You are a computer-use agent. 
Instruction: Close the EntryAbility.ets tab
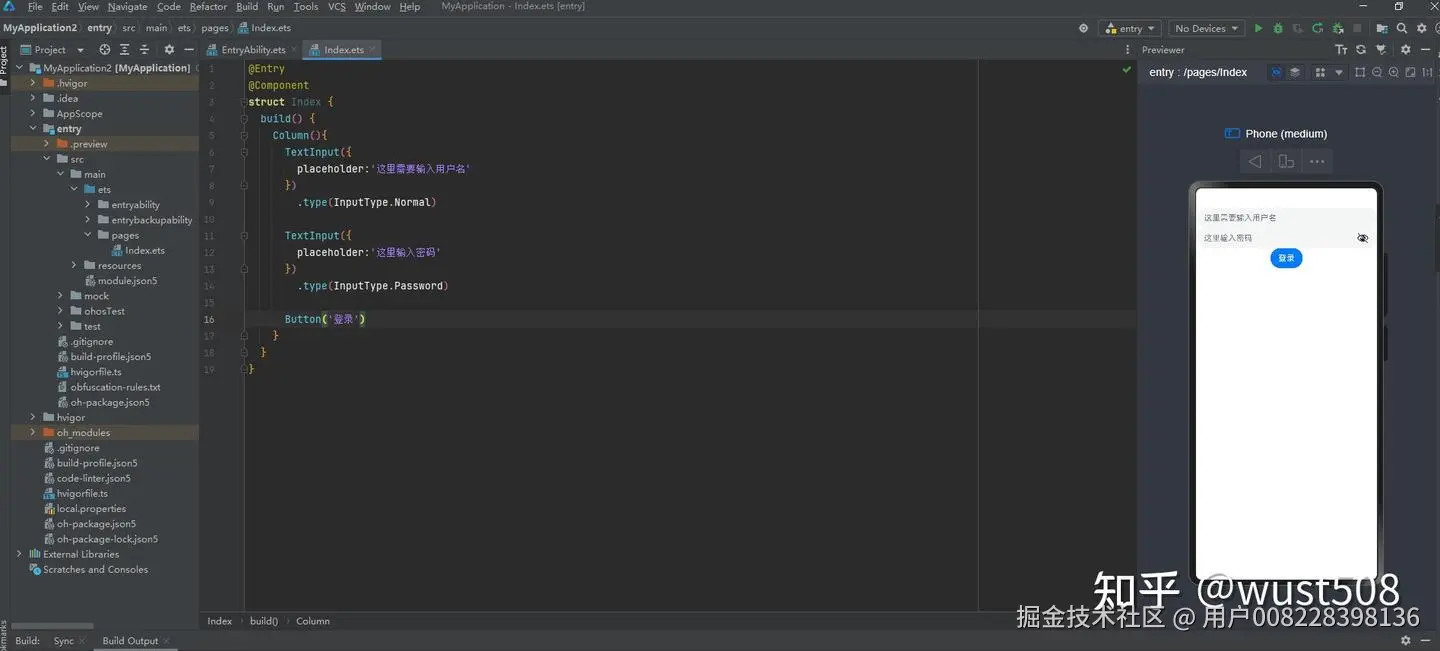pos(293,50)
